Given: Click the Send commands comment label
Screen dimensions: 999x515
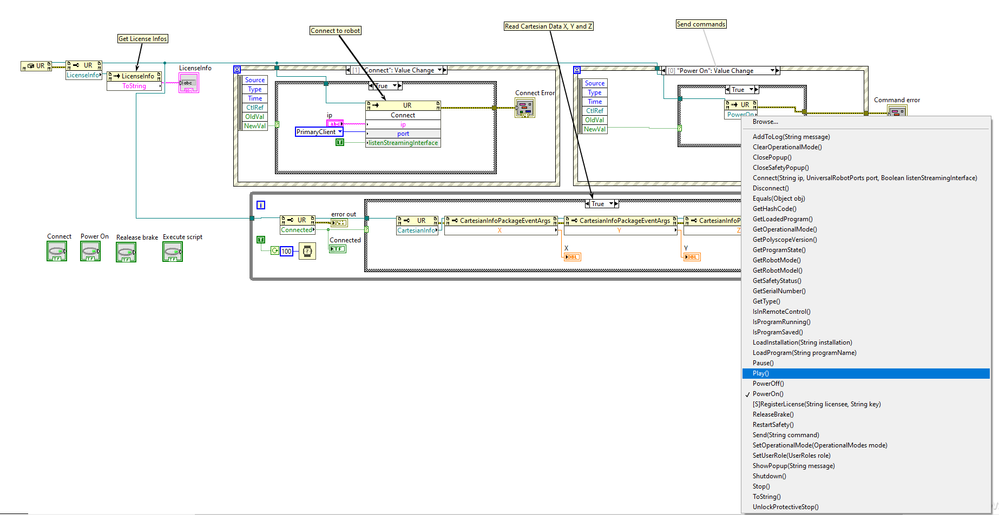Looking at the screenshot, I should pos(701,24).
